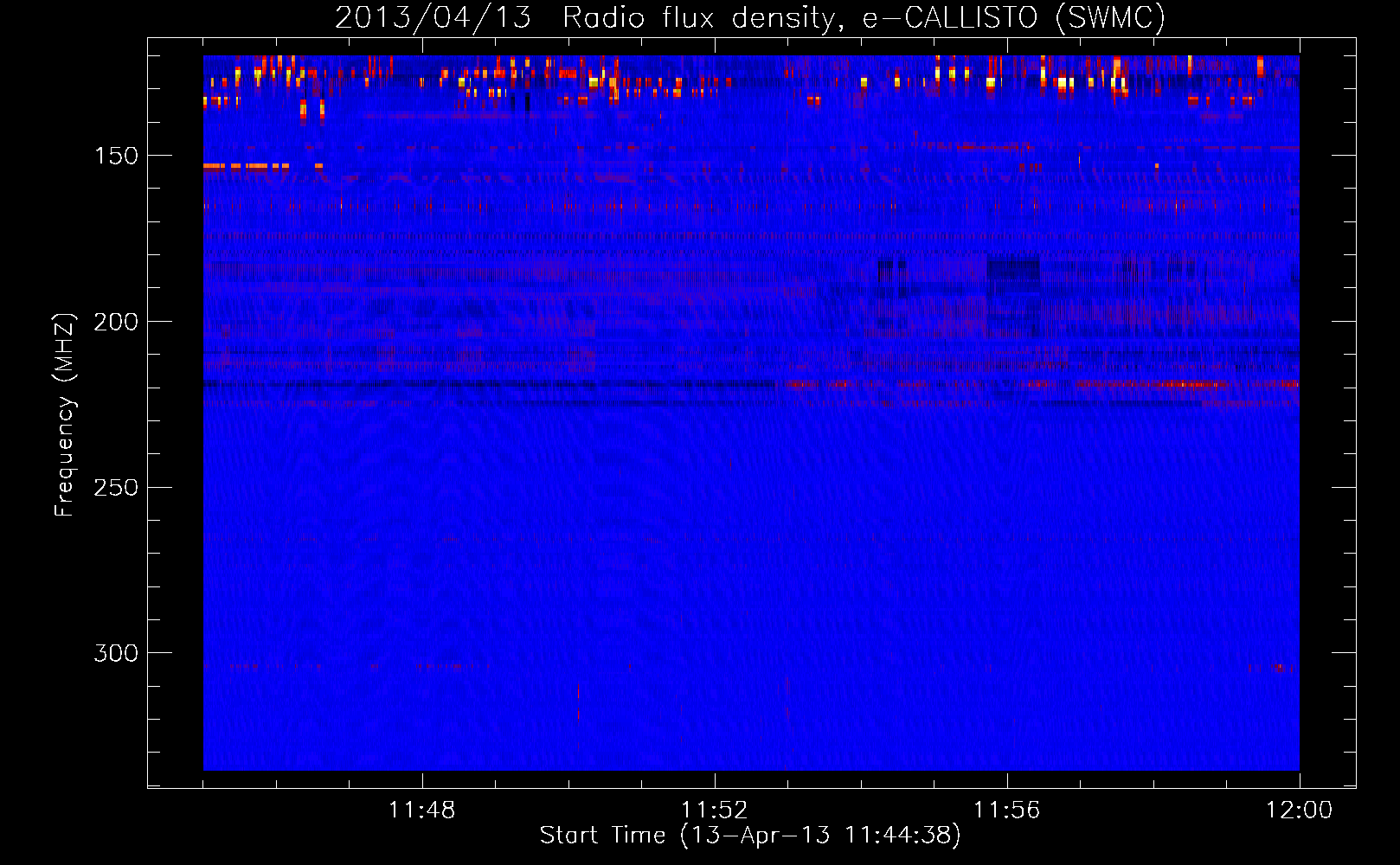Click the 200 frequency tick label
The image size is (1400, 865).
[x=116, y=322]
